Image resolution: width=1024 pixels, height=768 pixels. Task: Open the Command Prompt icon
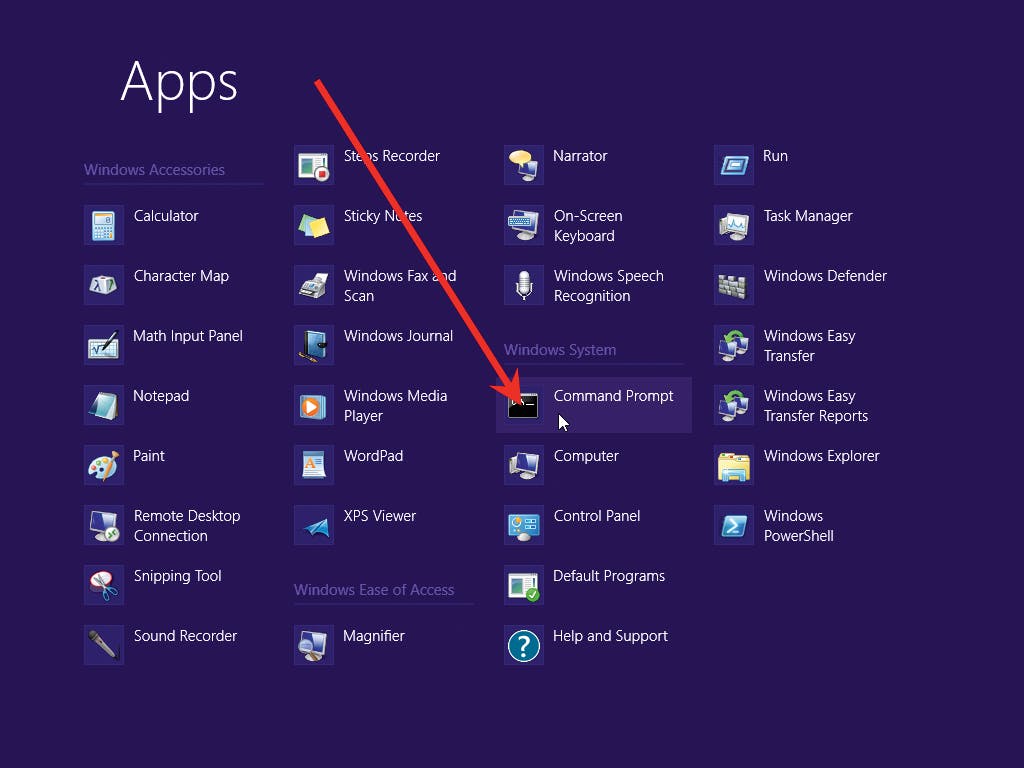click(x=524, y=406)
